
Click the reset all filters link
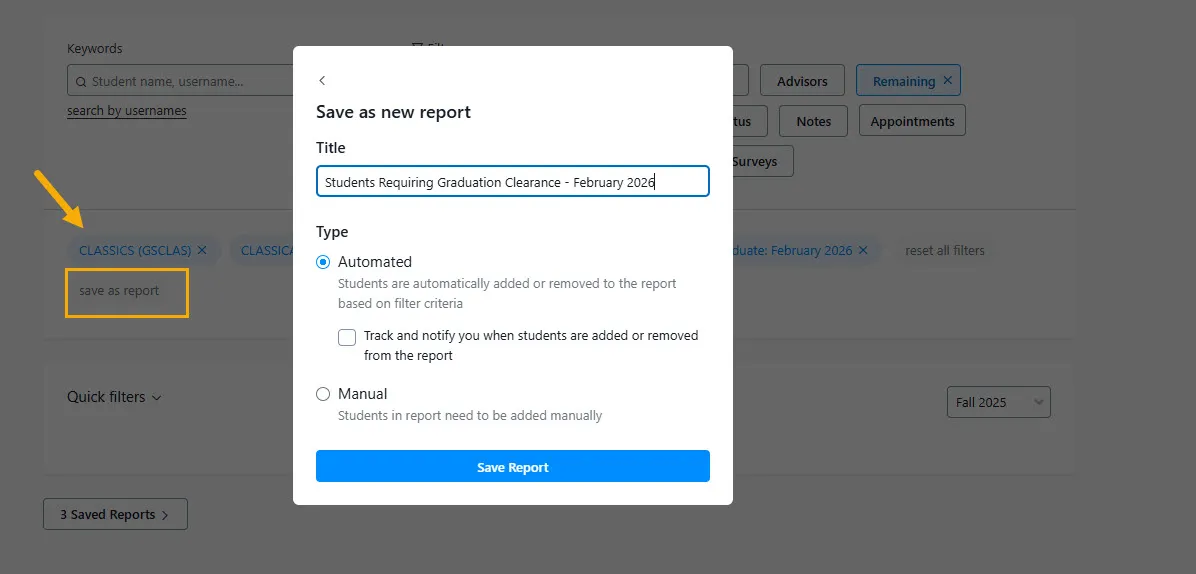[x=944, y=250]
